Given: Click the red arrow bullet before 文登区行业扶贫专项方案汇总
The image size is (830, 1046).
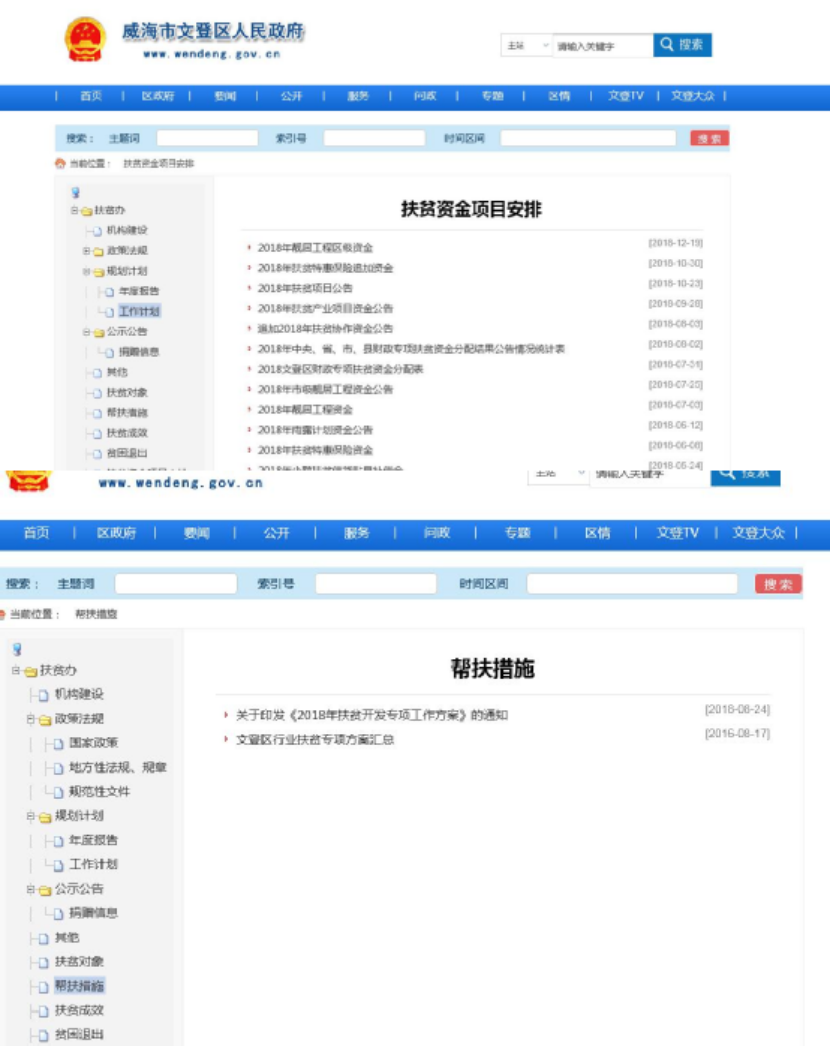Looking at the screenshot, I should tap(226, 740).
